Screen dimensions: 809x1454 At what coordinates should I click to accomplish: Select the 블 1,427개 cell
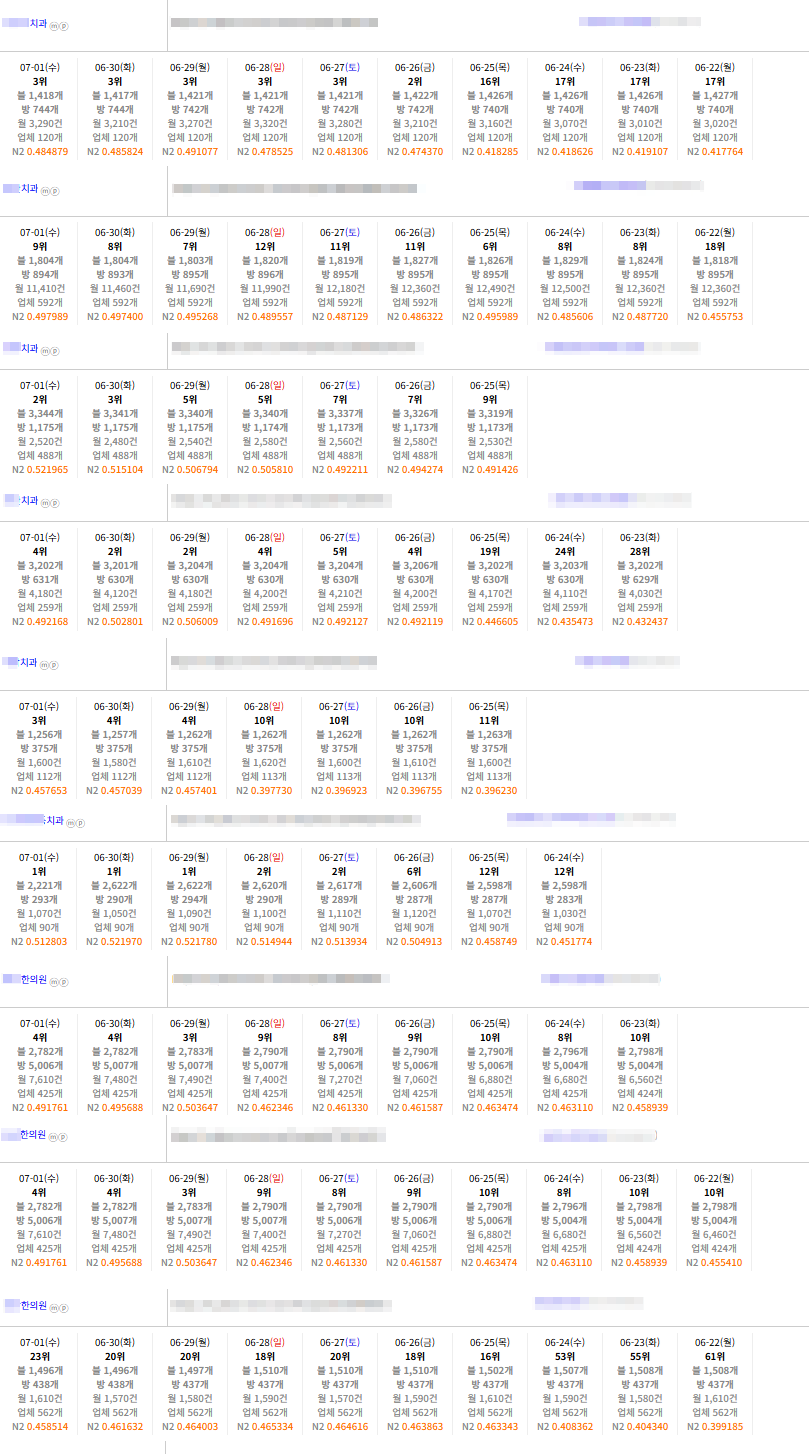pyautogui.click(x=715, y=96)
